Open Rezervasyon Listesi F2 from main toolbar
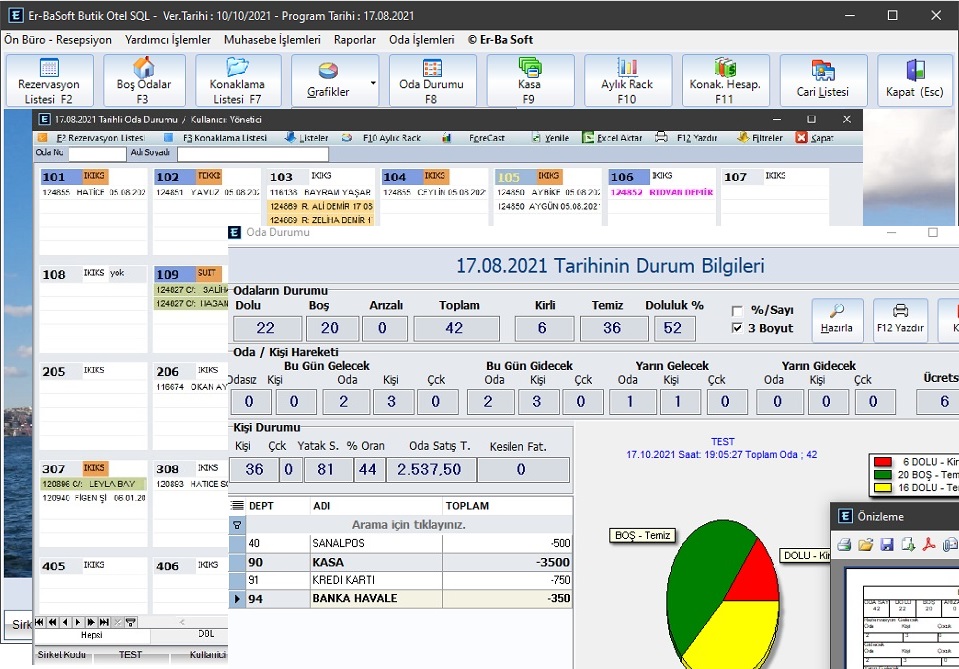The image size is (959, 669). click(50, 80)
